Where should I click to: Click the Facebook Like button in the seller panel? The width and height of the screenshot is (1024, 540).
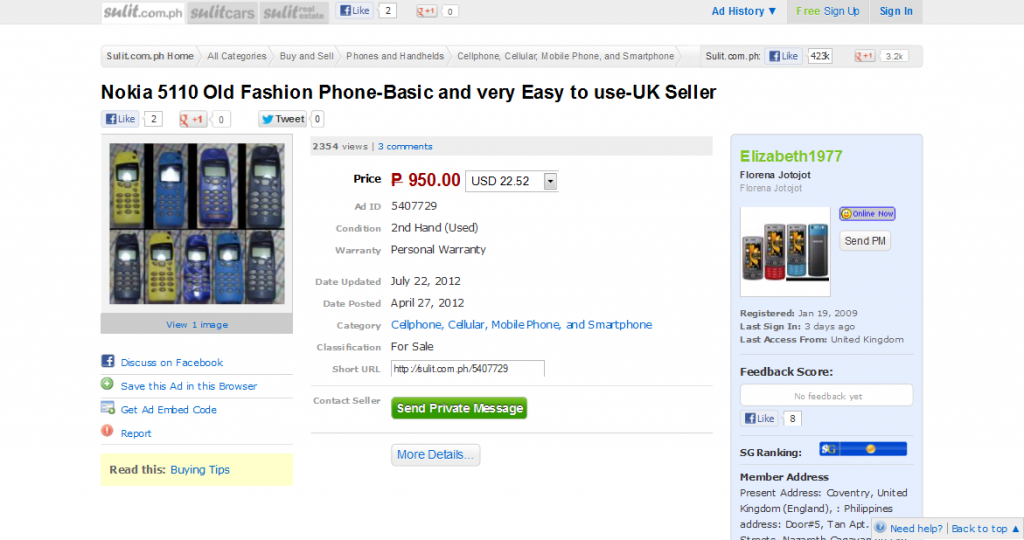[760, 419]
